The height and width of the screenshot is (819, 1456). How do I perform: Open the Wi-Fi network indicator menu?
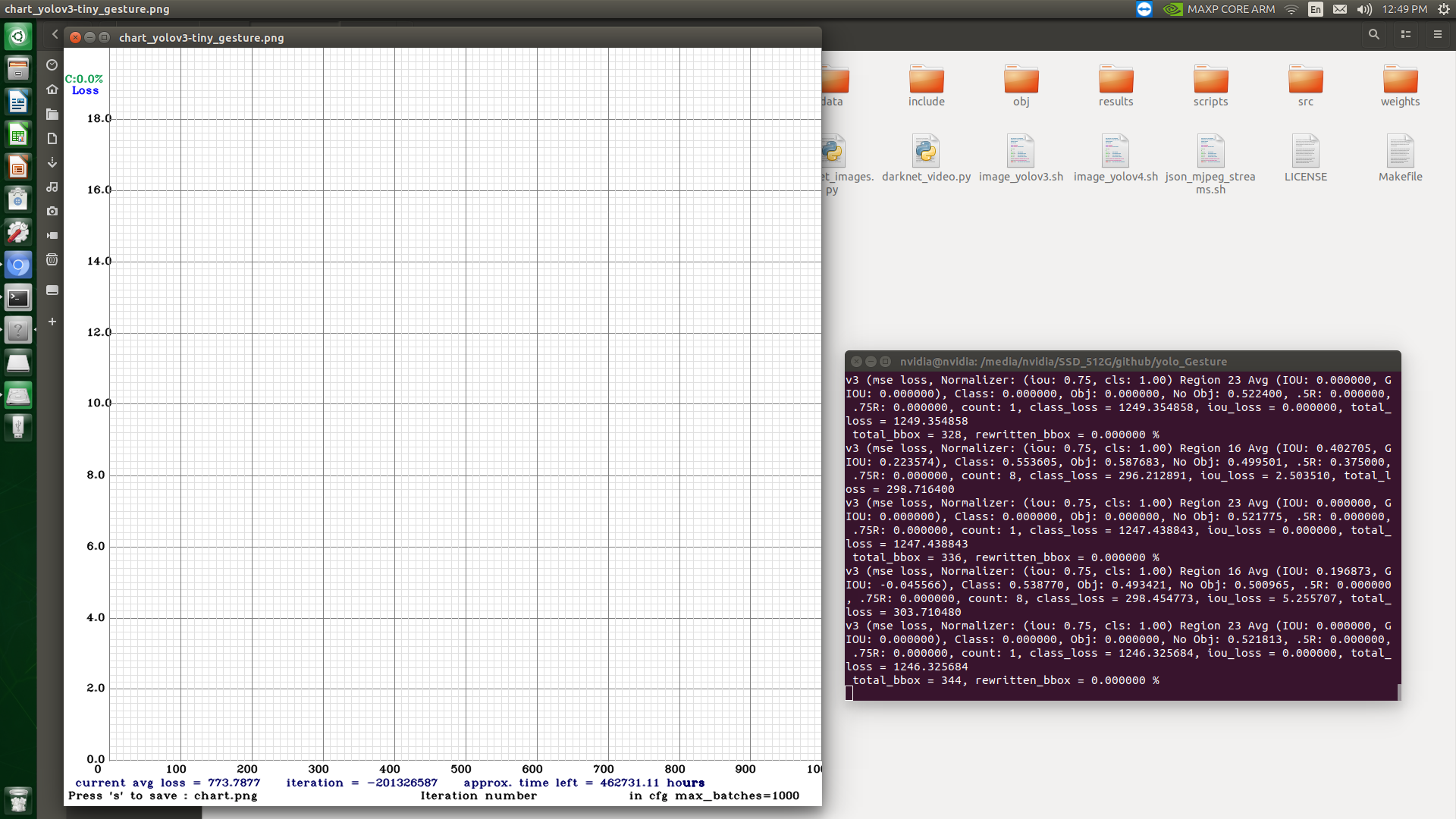coord(1291,9)
